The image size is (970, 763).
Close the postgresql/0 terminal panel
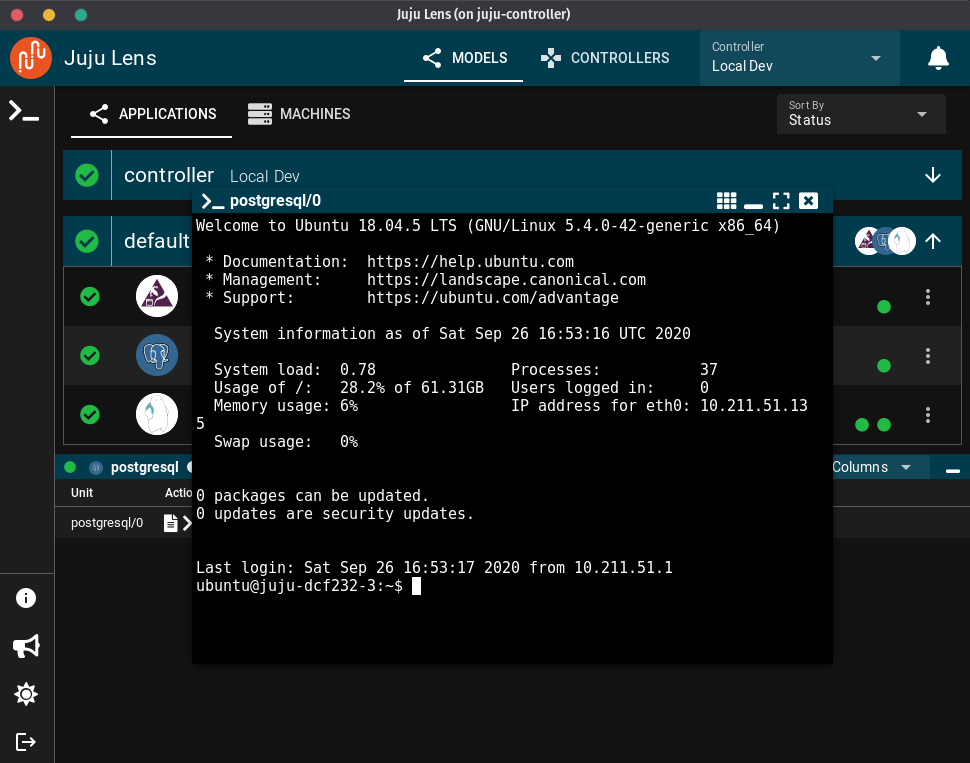coord(808,200)
